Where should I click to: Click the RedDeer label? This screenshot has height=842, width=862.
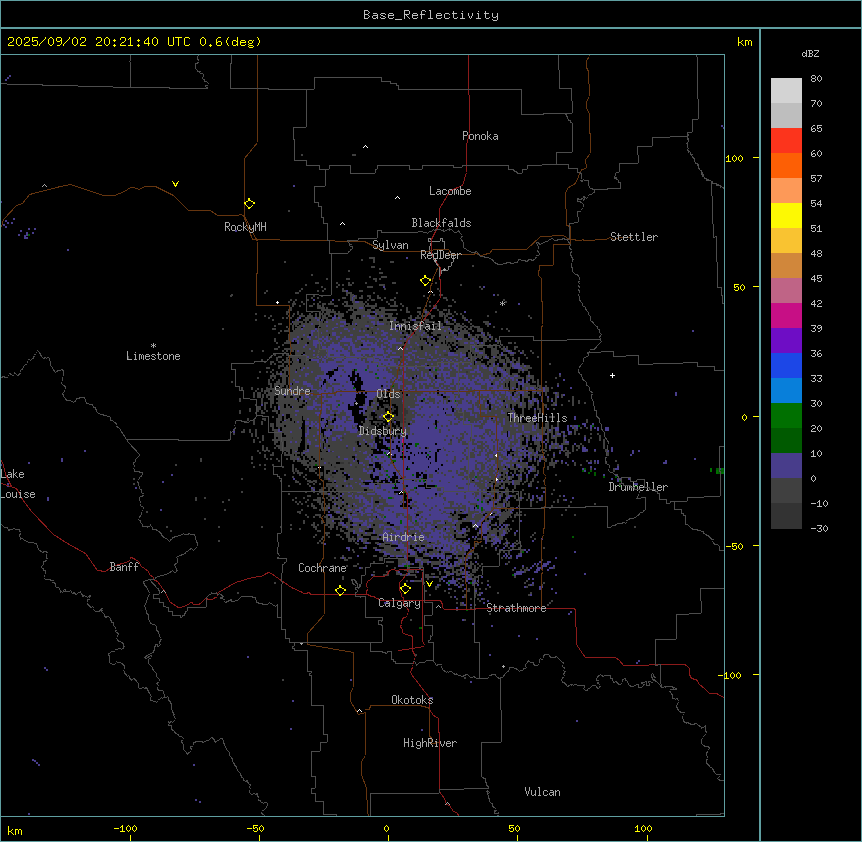pyautogui.click(x=440, y=255)
